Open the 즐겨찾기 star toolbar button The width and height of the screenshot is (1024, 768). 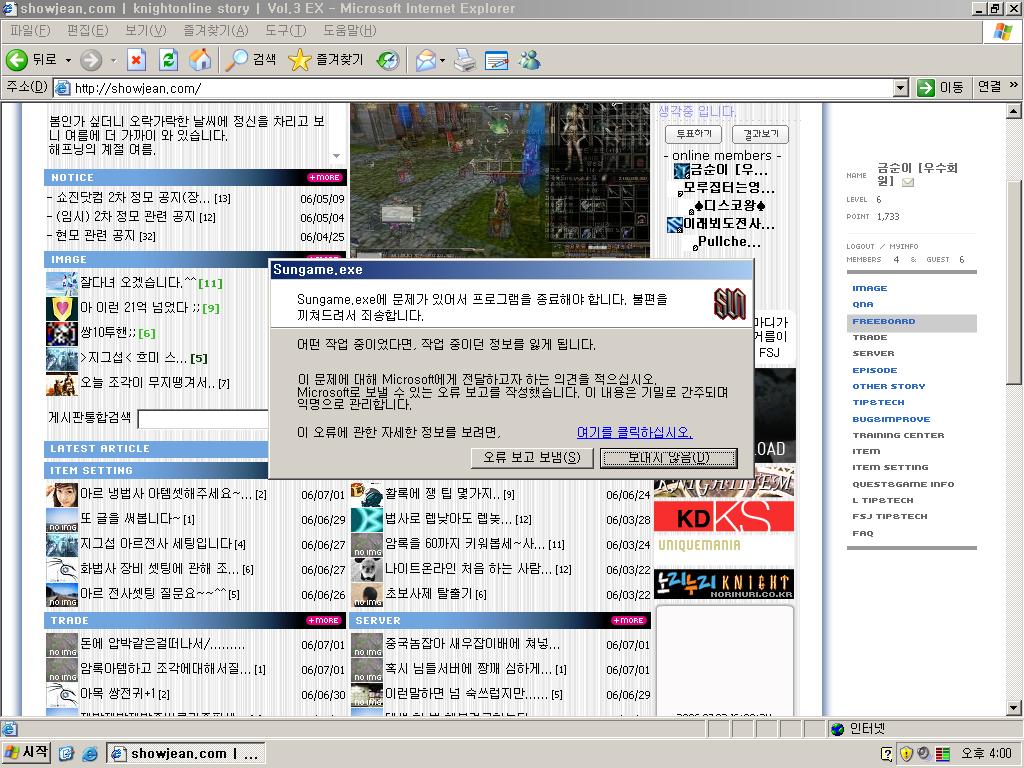(325, 60)
